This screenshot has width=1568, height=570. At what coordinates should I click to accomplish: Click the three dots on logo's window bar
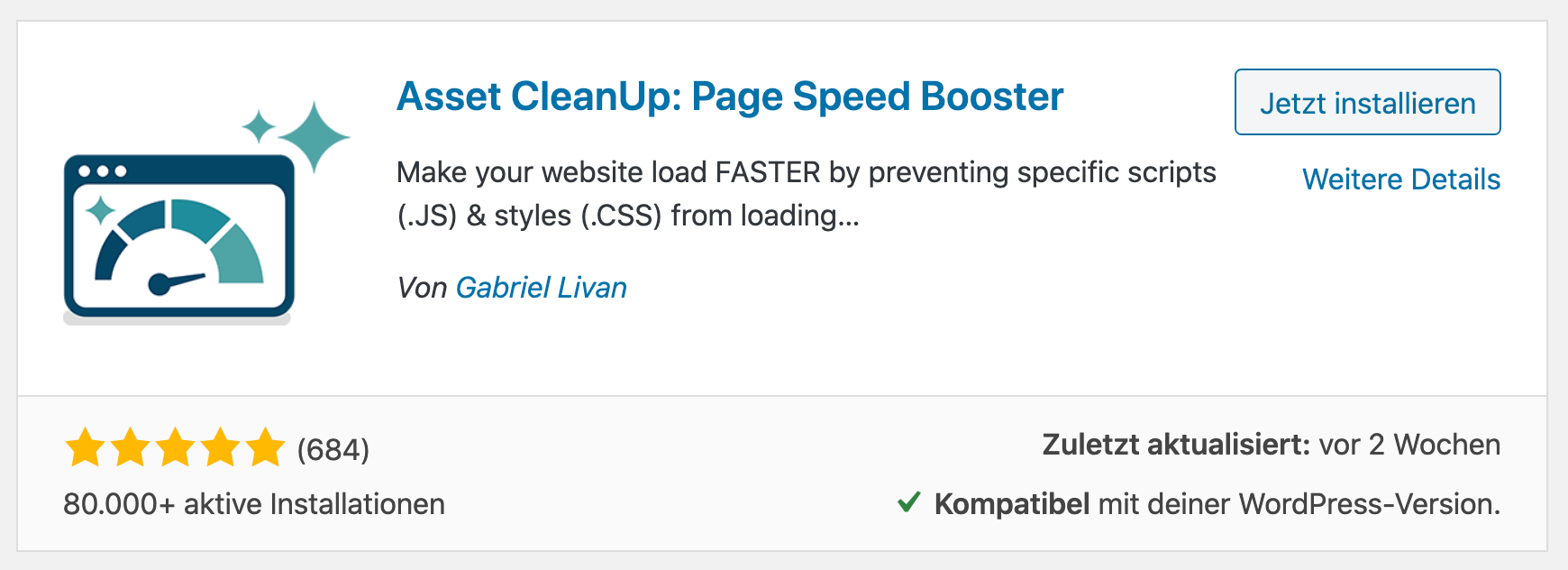(102, 171)
